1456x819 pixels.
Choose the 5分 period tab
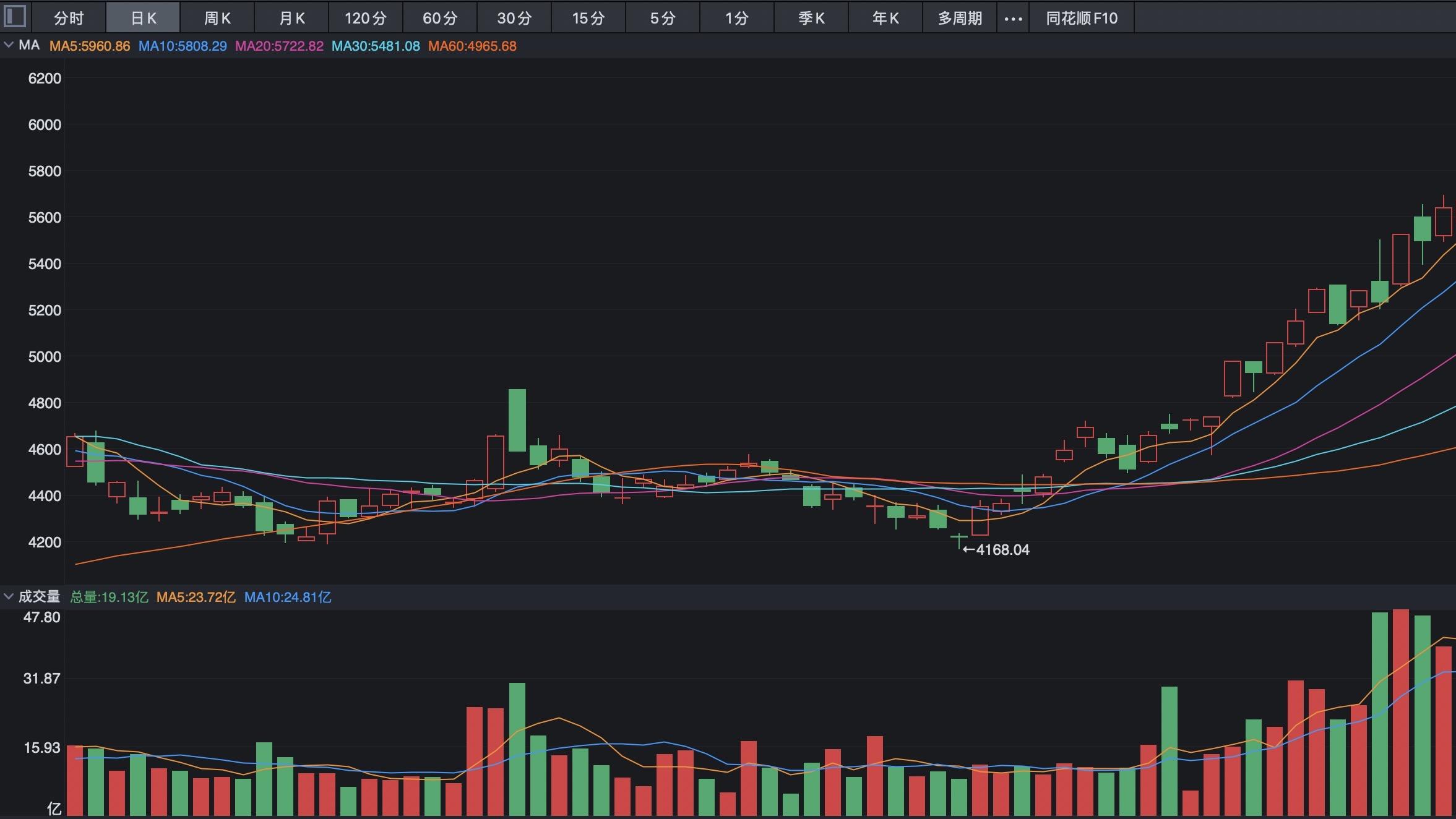click(663, 17)
